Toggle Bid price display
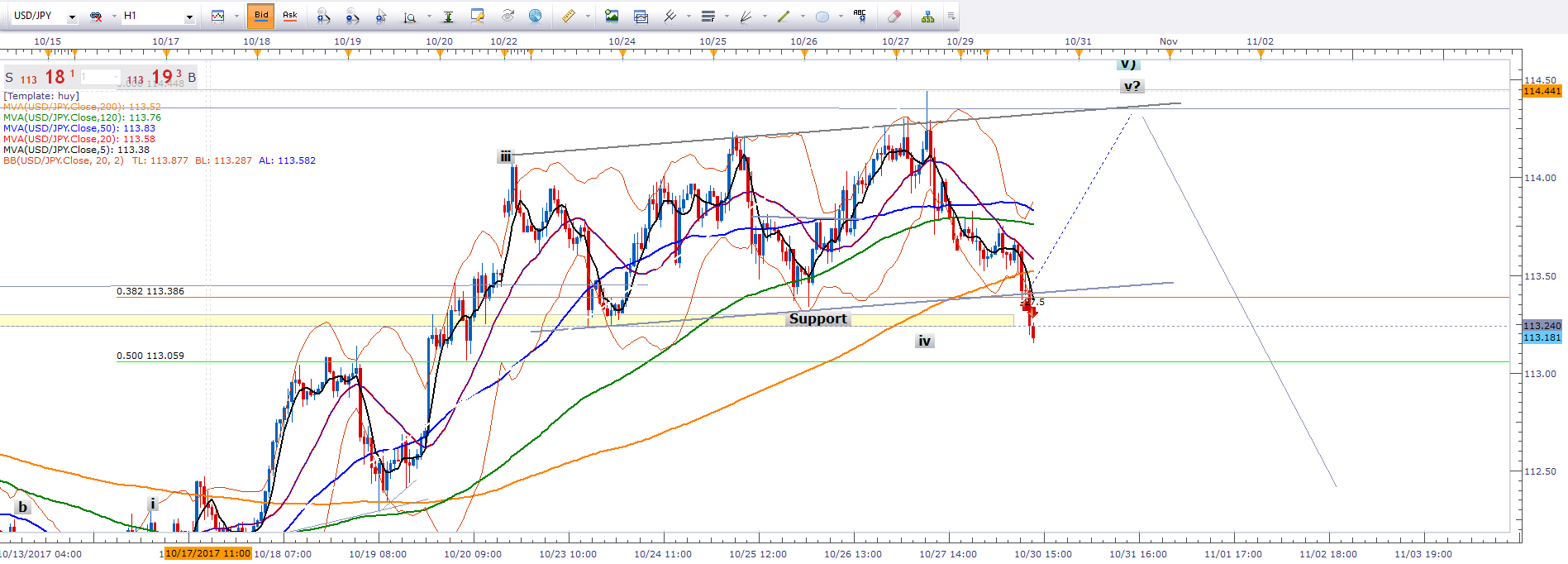This screenshot has height=564, width=1568. click(x=261, y=16)
